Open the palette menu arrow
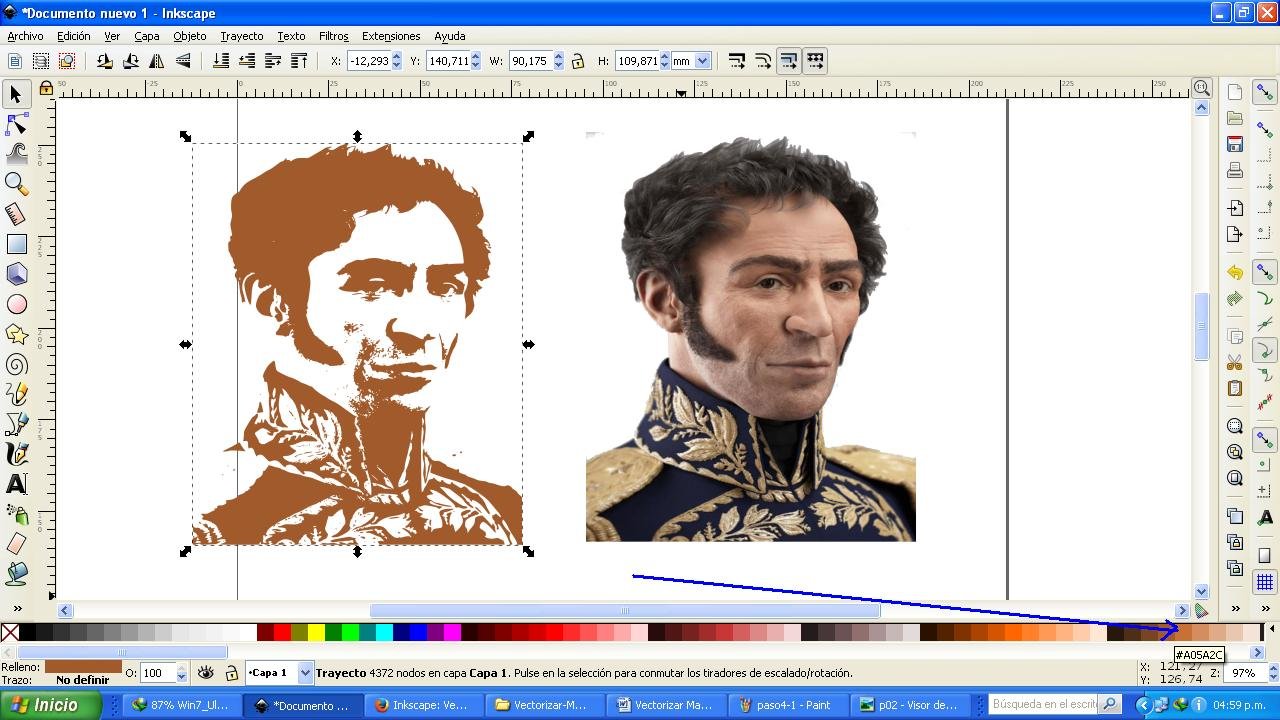The width and height of the screenshot is (1280, 720). coord(1271,630)
